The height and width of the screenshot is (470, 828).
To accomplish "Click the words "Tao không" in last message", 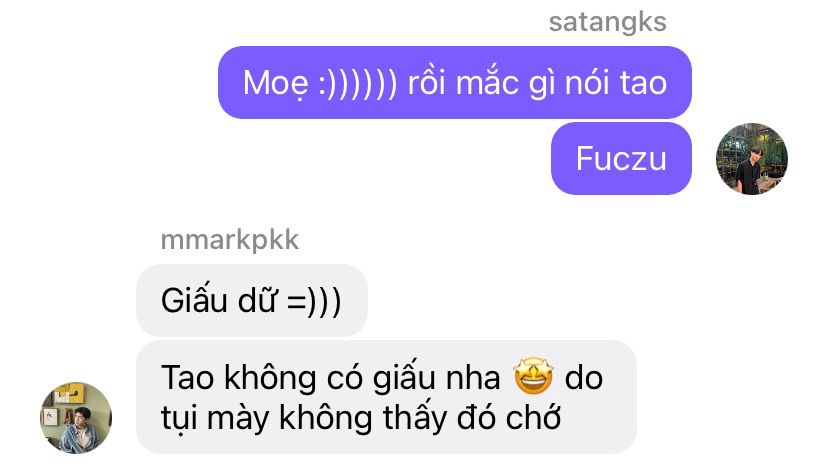I will tap(238, 378).
